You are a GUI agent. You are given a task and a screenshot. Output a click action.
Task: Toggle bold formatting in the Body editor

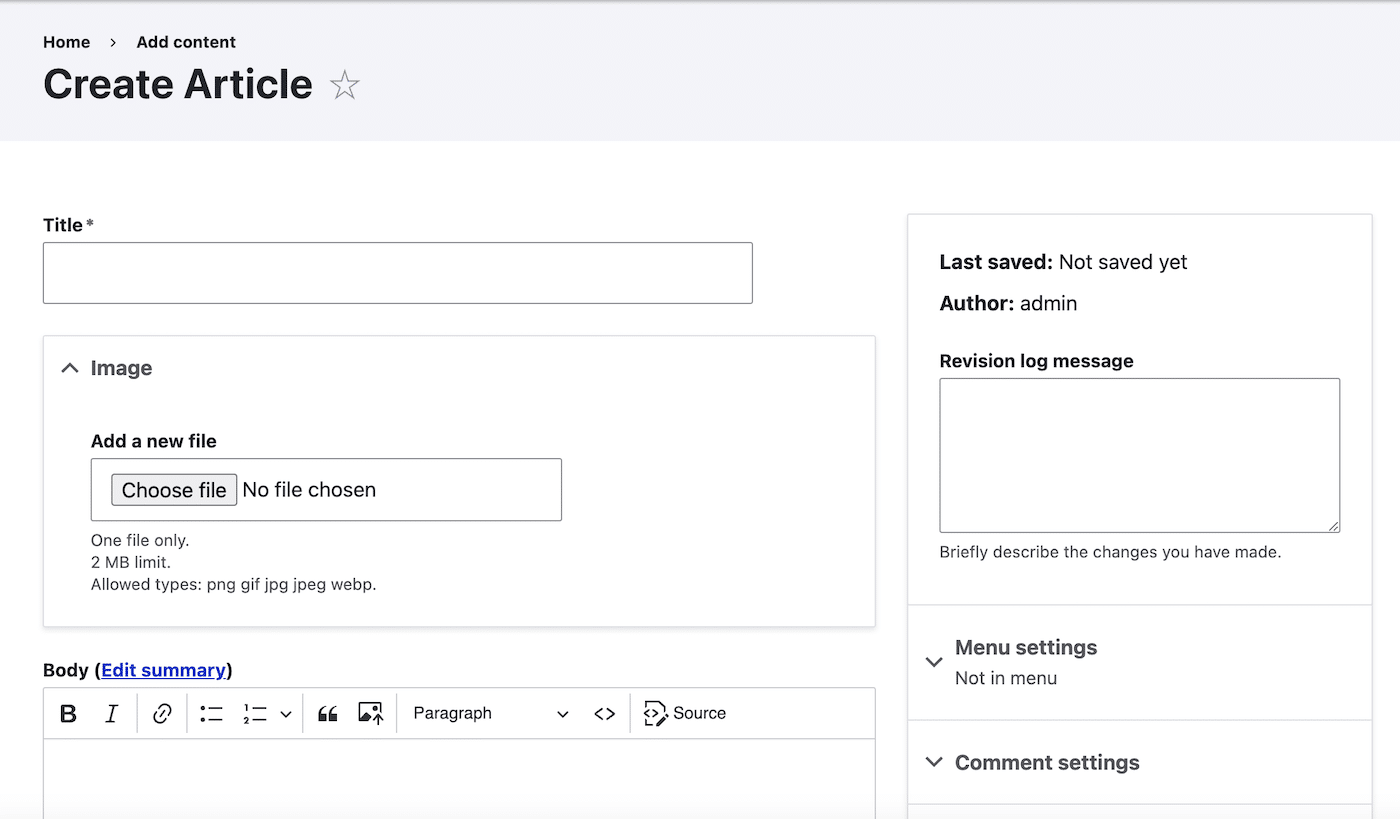click(68, 713)
